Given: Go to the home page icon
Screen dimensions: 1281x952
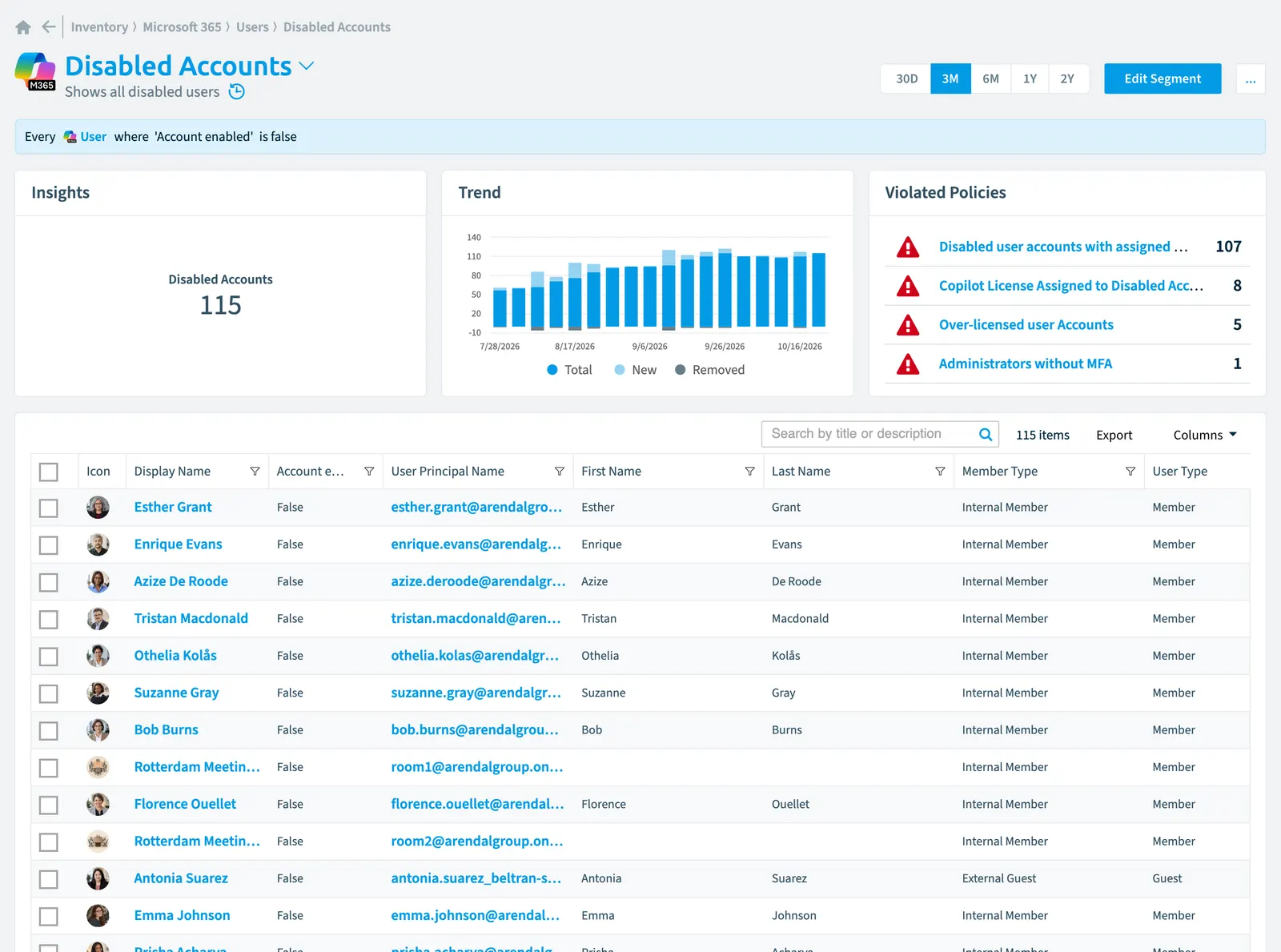Looking at the screenshot, I should click(23, 27).
